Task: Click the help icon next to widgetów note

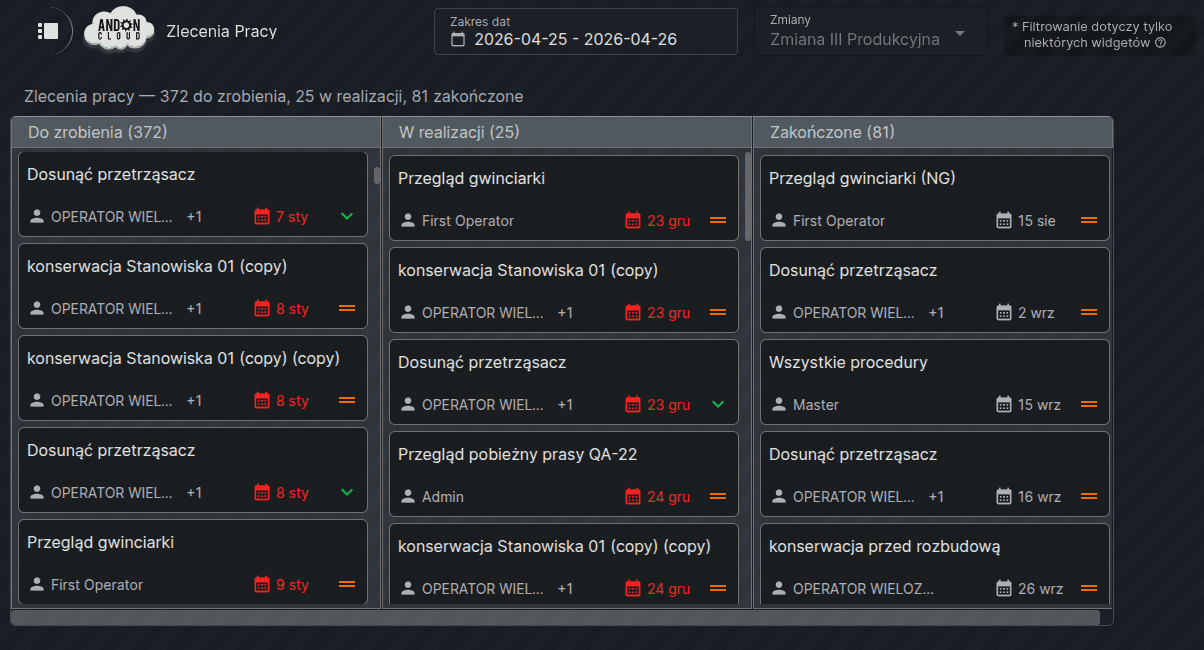Action: (x=1160, y=43)
